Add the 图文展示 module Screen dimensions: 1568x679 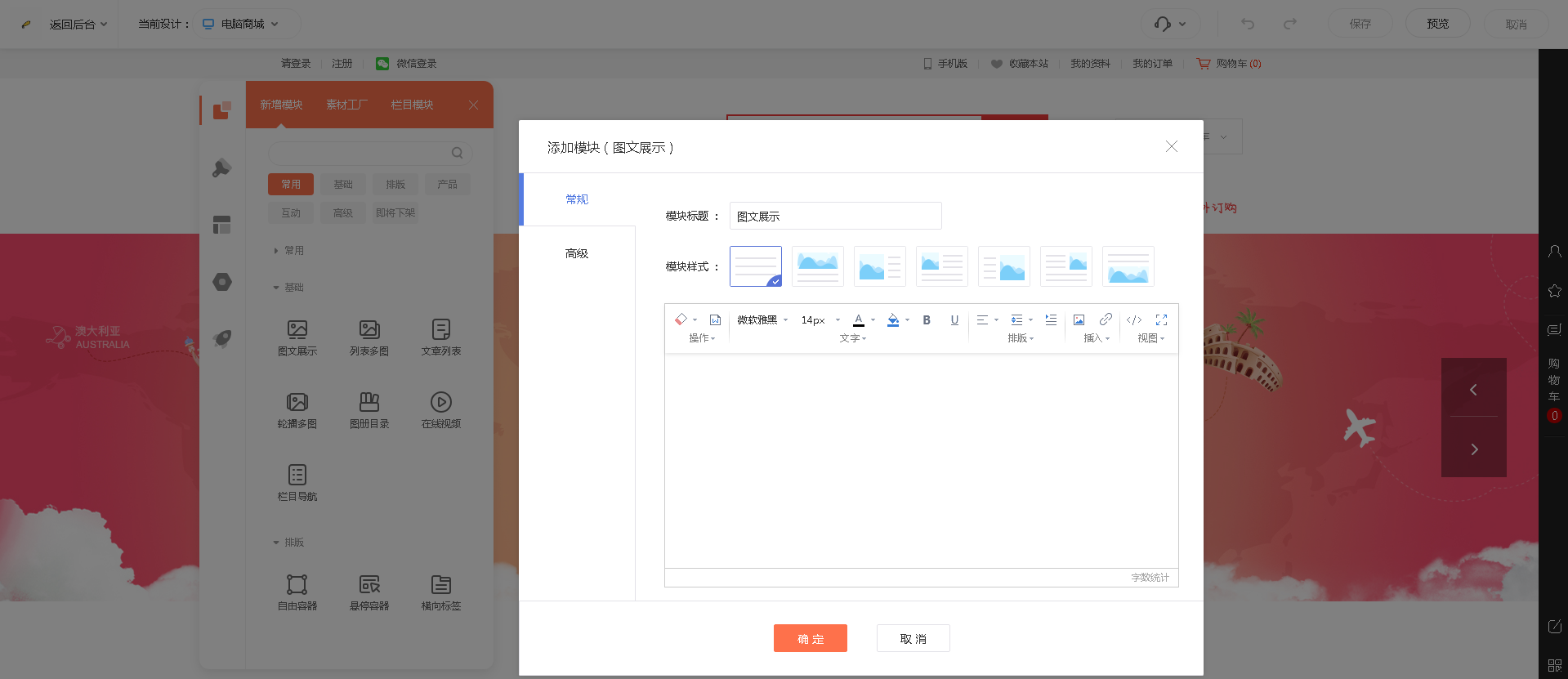click(x=297, y=337)
